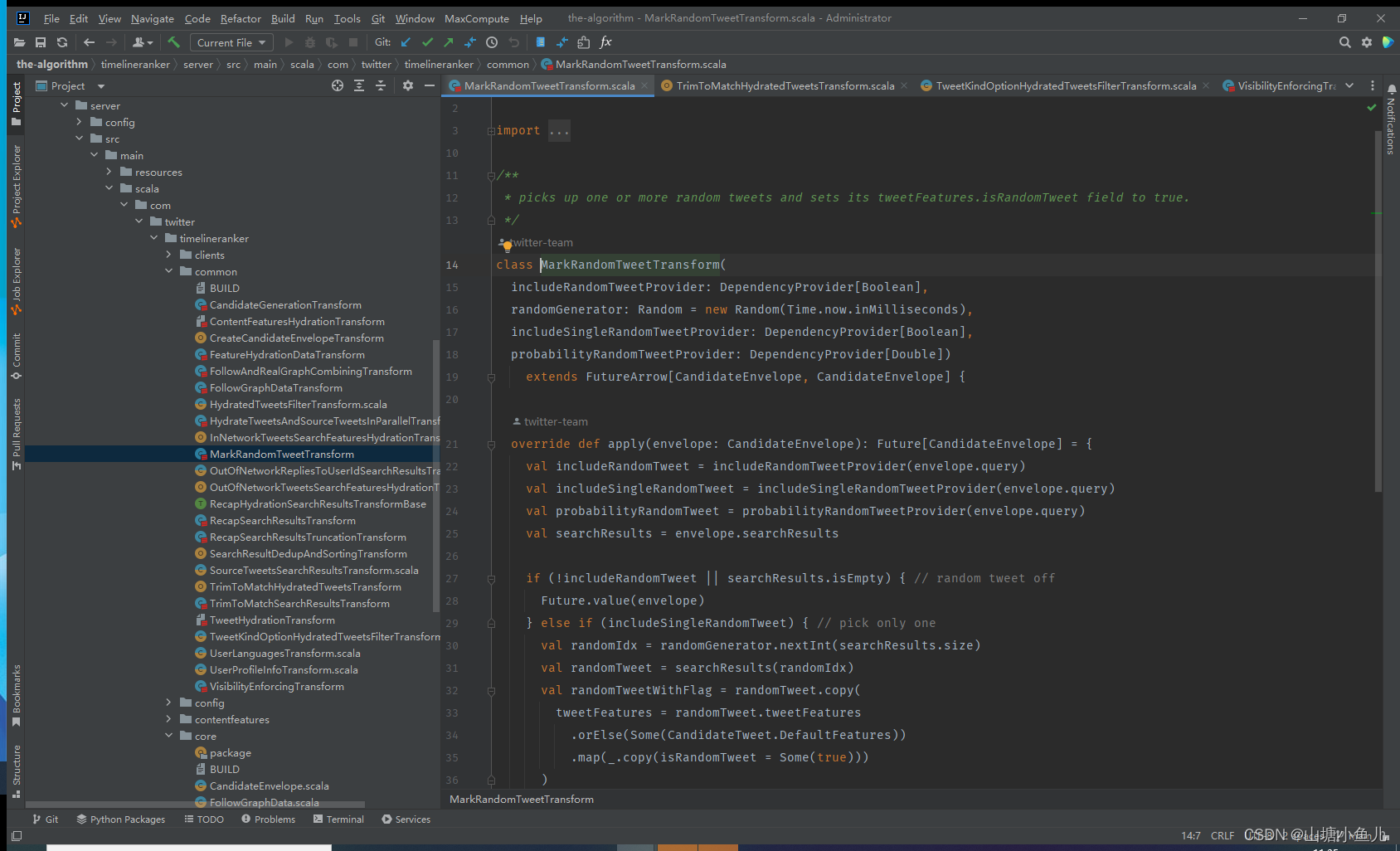The image size is (1400, 851).
Task: Collapse the server folder
Action: point(65,105)
